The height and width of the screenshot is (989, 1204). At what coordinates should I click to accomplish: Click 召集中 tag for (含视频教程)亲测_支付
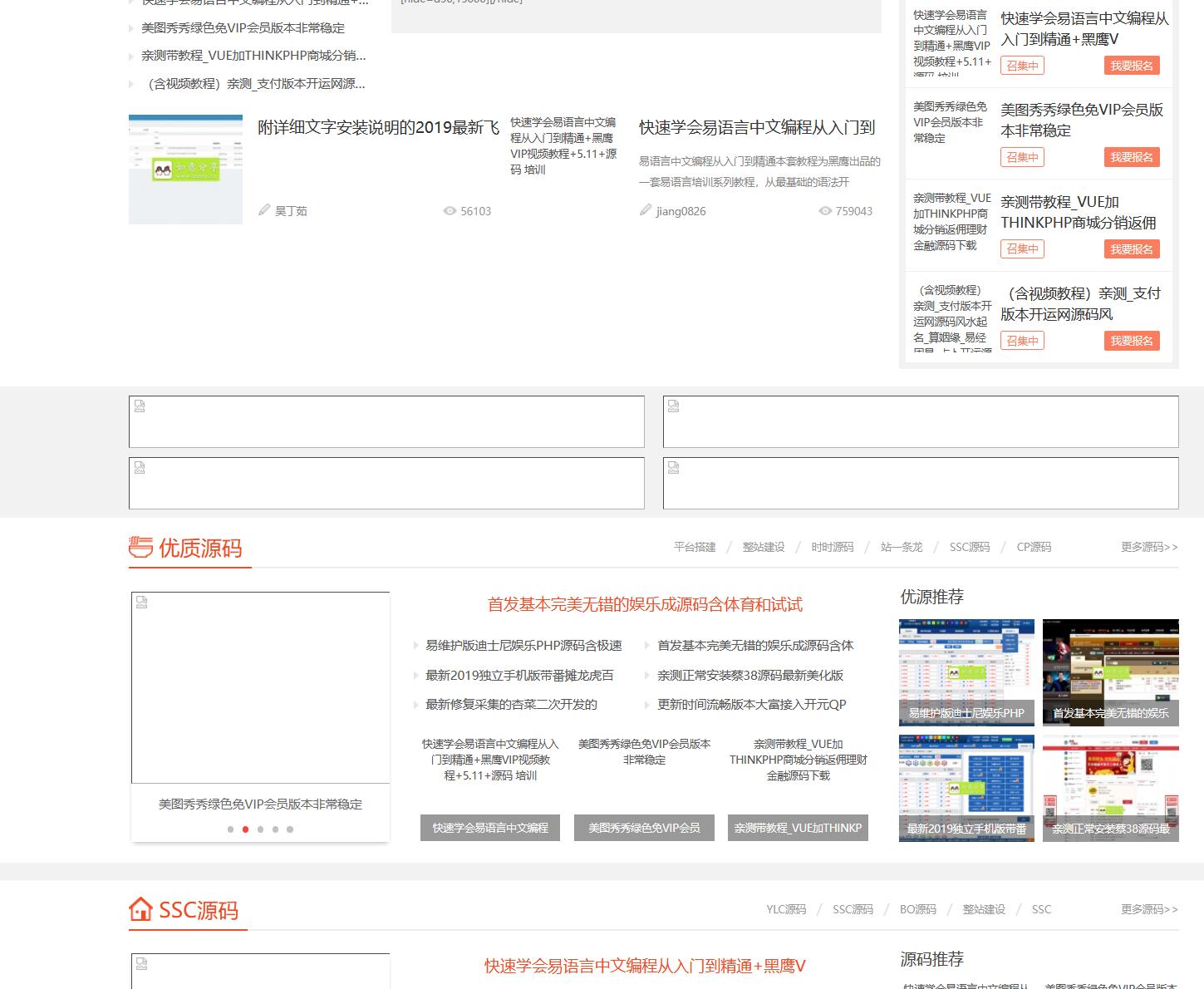(1023, 341)
